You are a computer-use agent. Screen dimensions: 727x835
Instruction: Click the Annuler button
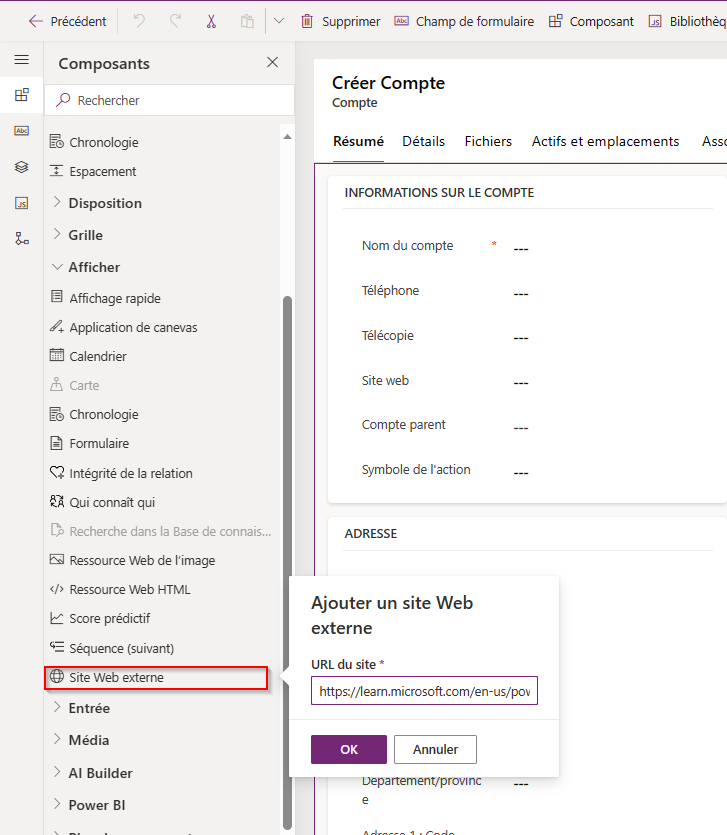click(x=435, y=749)
